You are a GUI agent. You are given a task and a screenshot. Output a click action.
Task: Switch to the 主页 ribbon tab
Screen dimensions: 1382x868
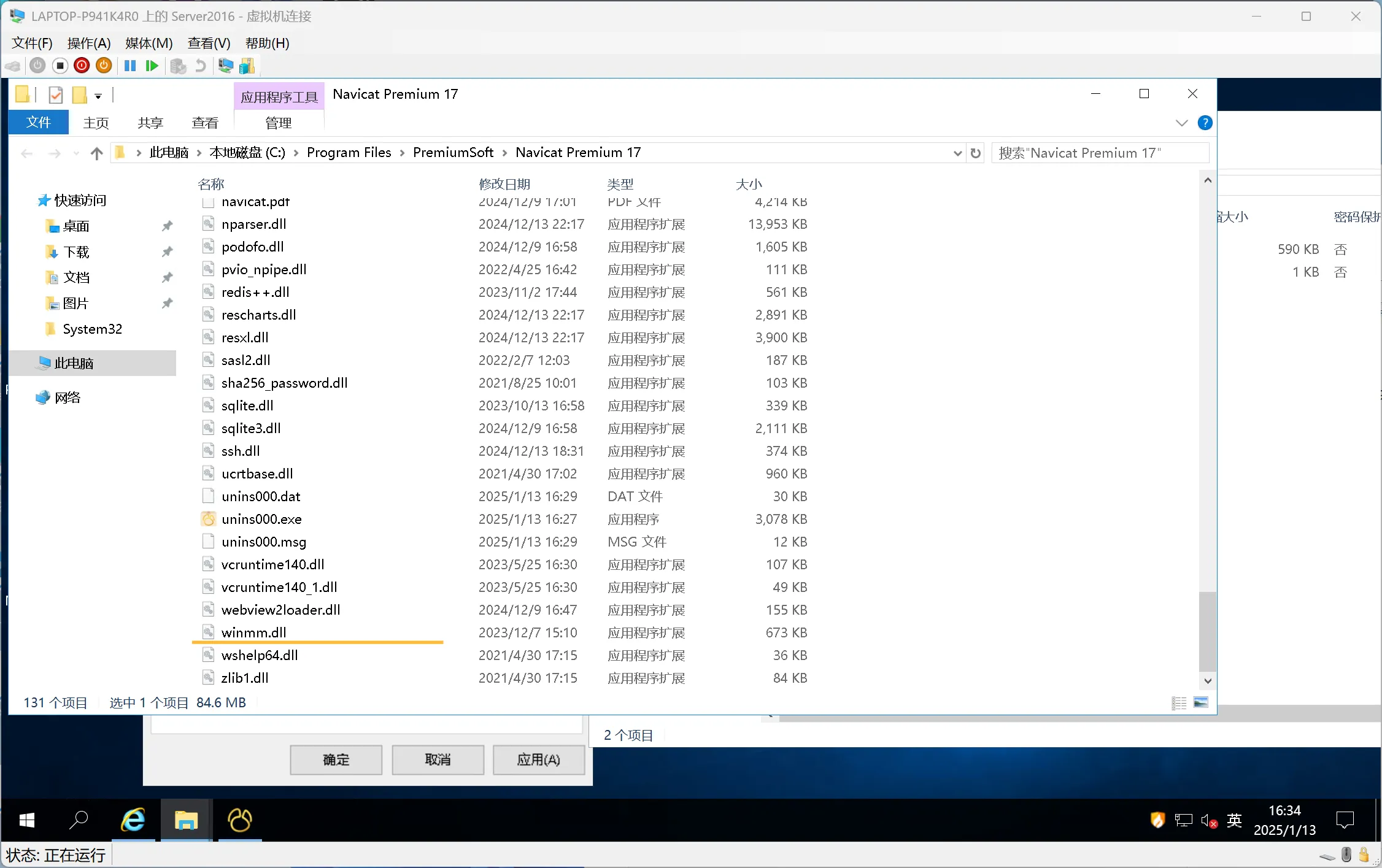point(96,123)
